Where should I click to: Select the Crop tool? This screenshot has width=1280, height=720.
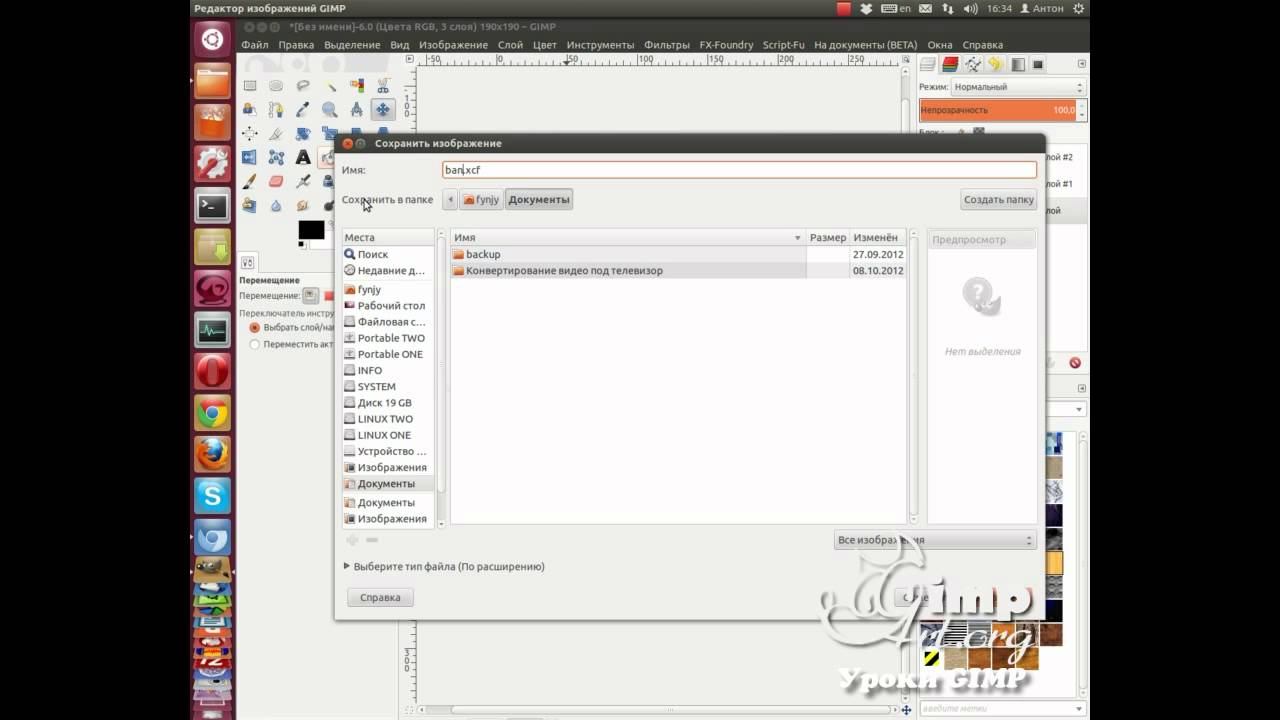[276, 133]
